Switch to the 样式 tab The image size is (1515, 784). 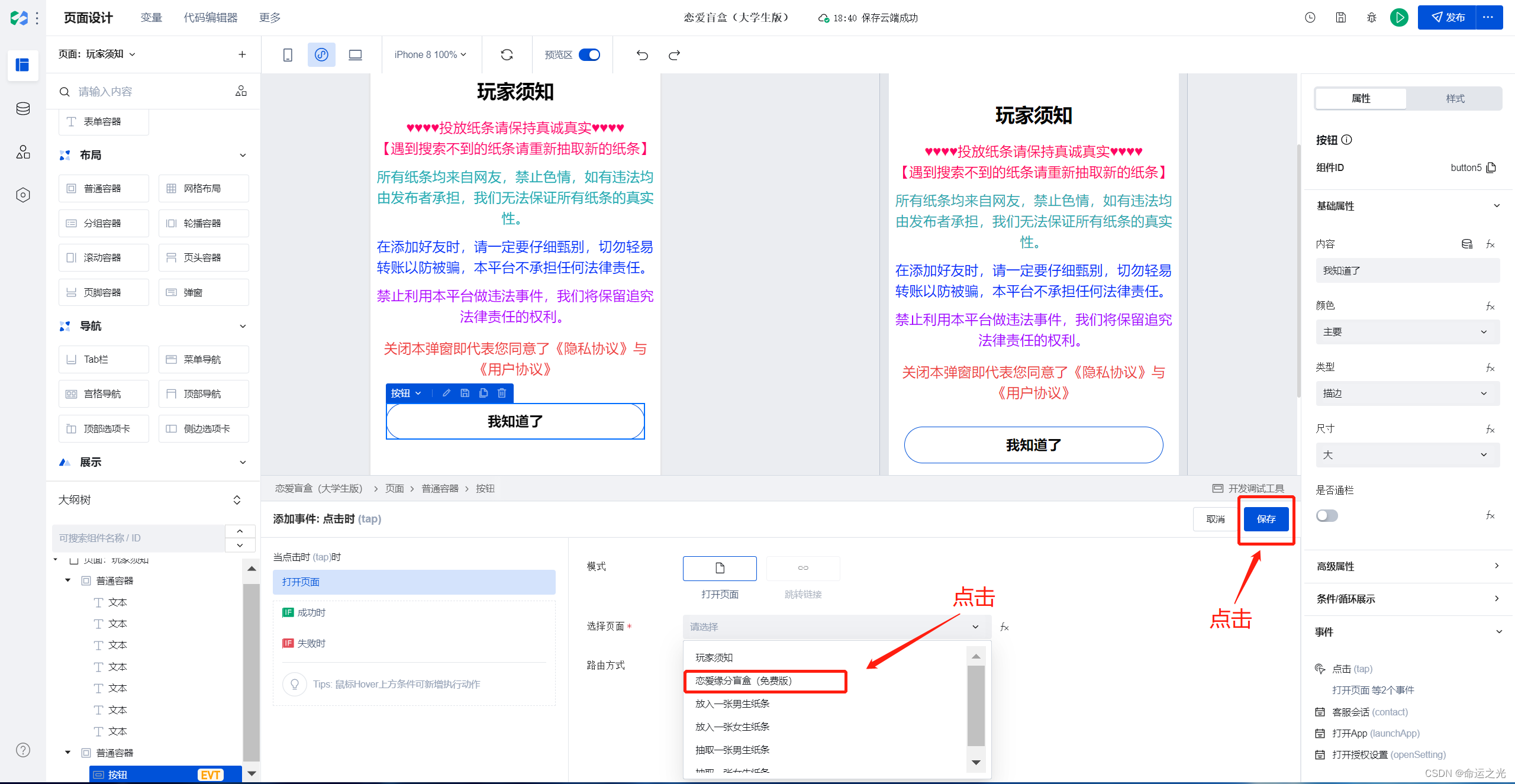pyautogui.click(x=1455, y=99)
